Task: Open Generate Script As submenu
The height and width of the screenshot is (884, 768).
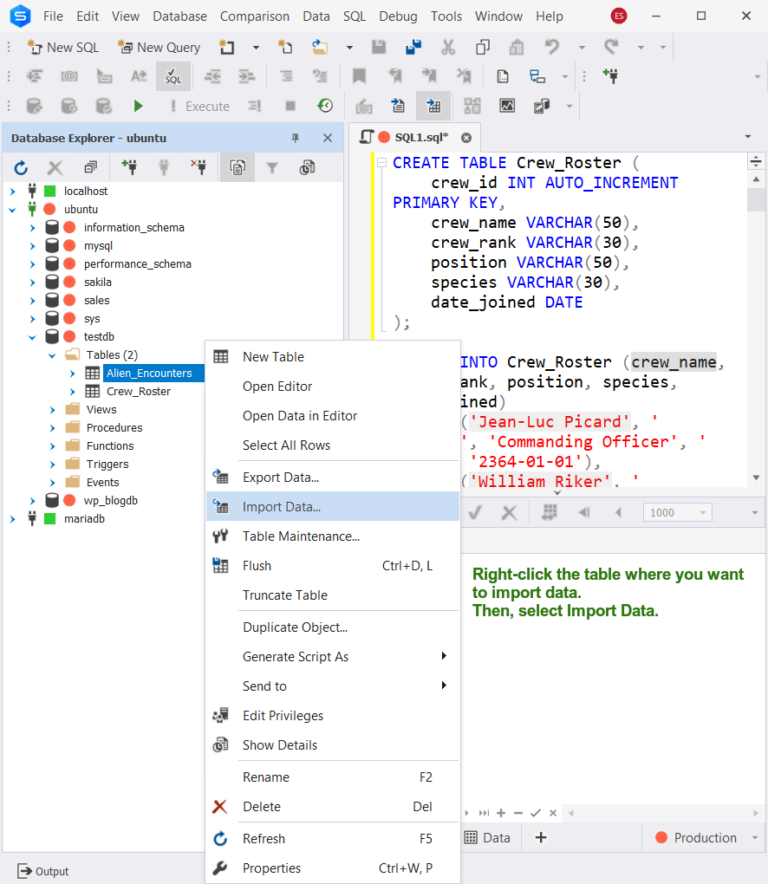Action: click(333, 656)
